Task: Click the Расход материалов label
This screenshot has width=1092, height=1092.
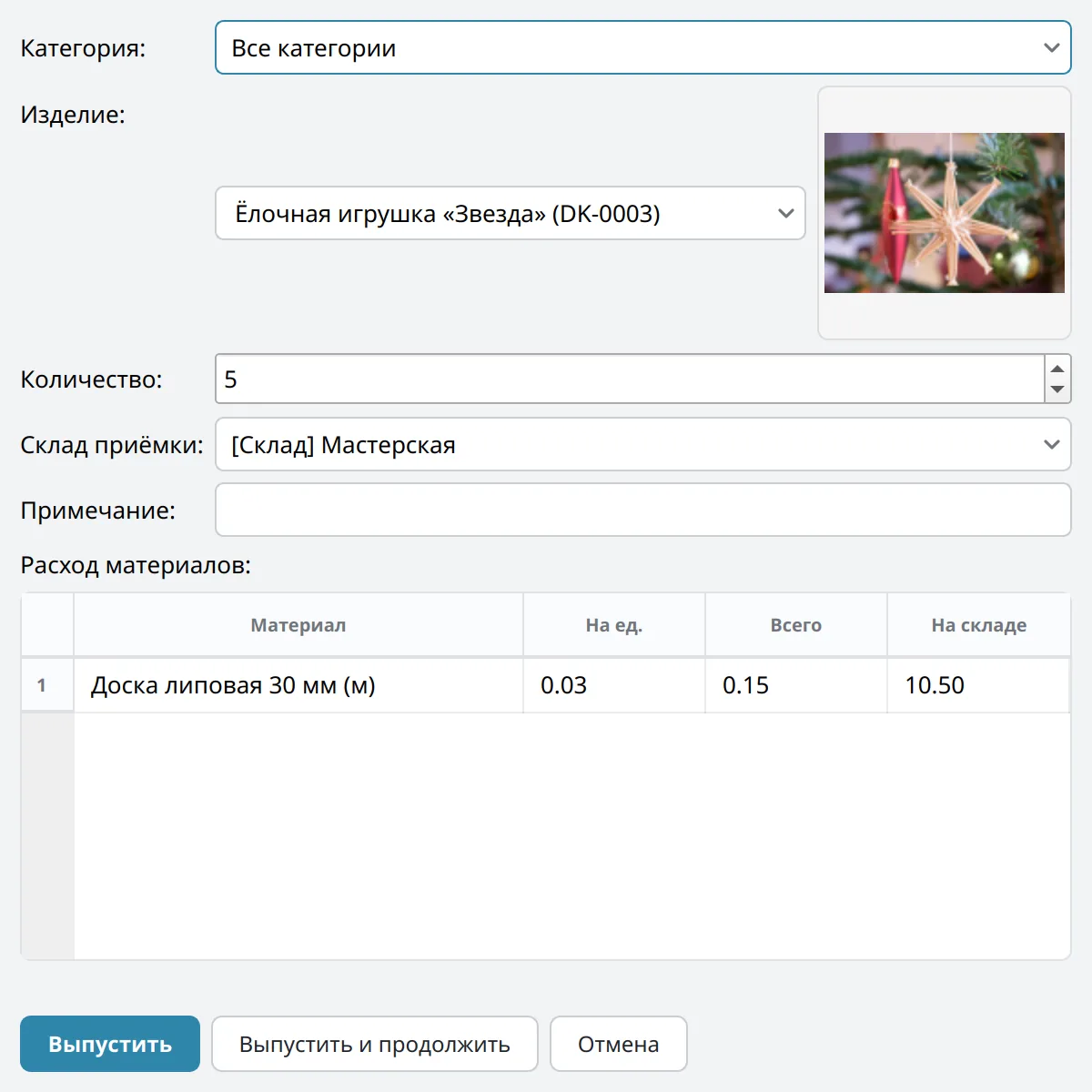Action: (x=136, y=565)
